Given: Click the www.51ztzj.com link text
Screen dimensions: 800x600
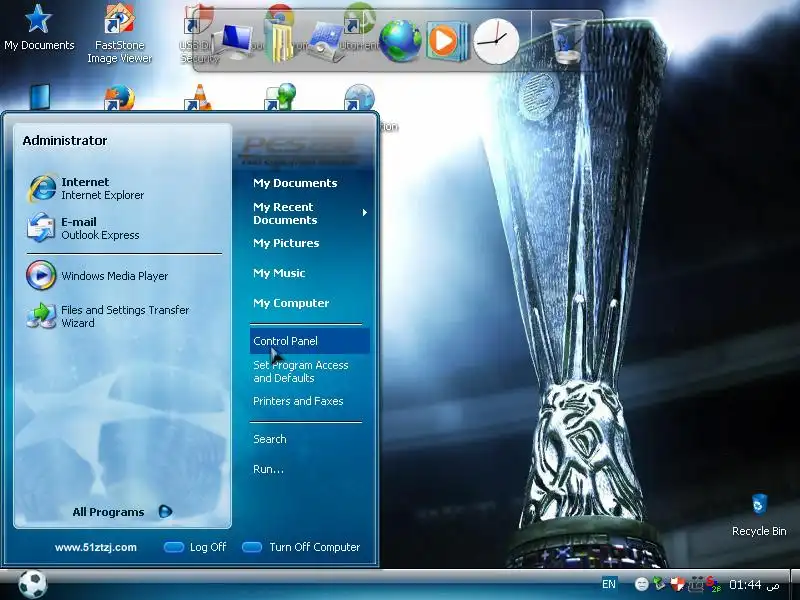Looking at the screenshot, I should pyautogui.click(x=96, y=547).
